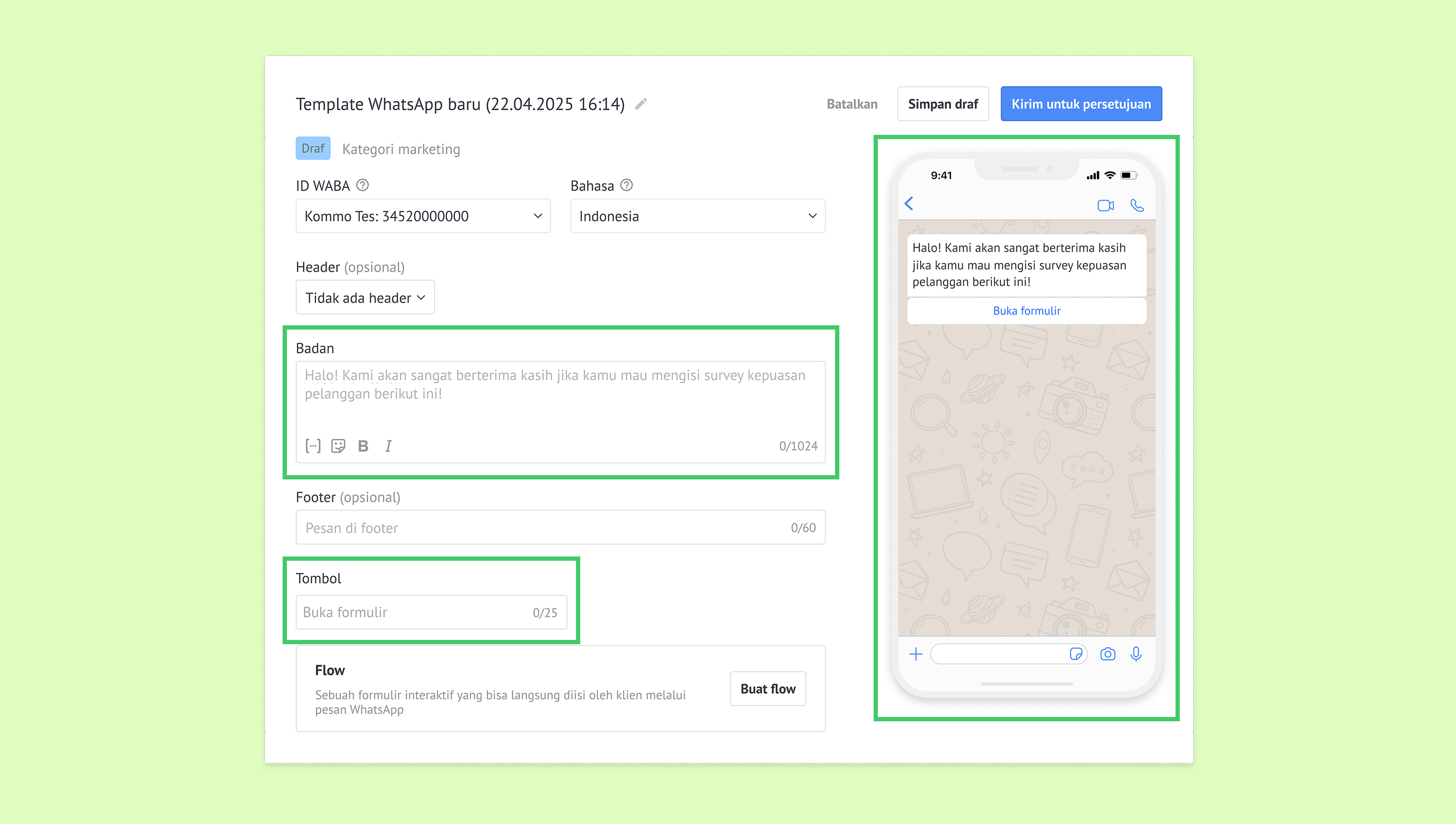Expand the Bahasa language dropdown
1456x824 pixels.
click(x=697, y=216)
